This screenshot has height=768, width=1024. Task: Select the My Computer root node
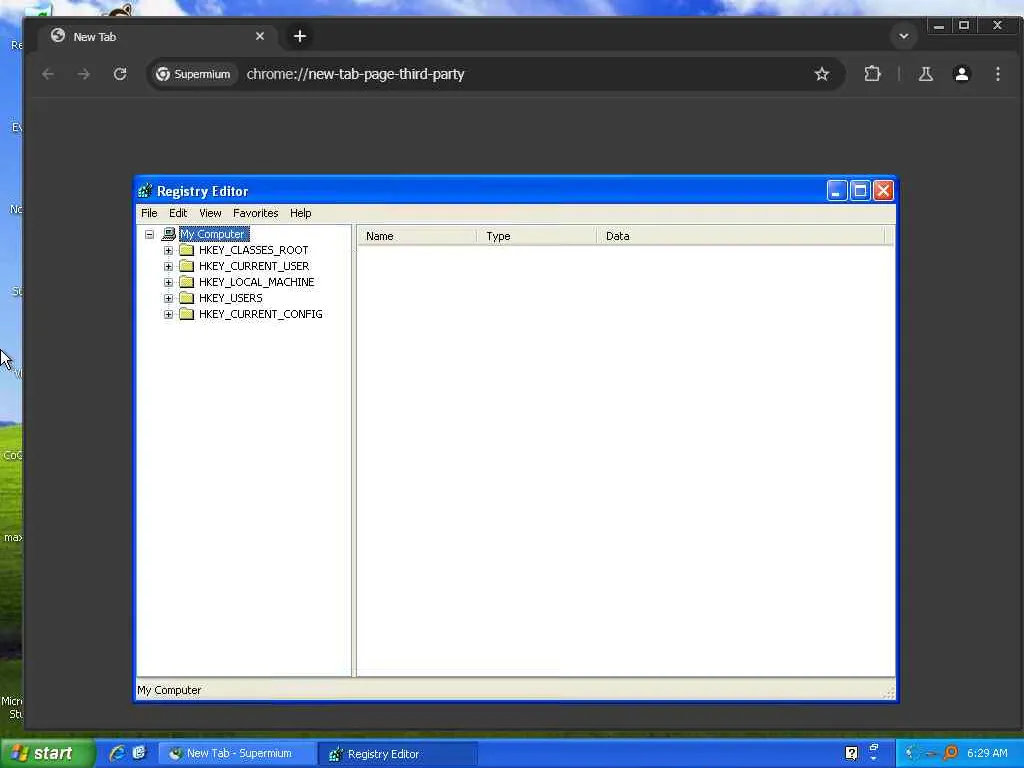coord(214,234)
